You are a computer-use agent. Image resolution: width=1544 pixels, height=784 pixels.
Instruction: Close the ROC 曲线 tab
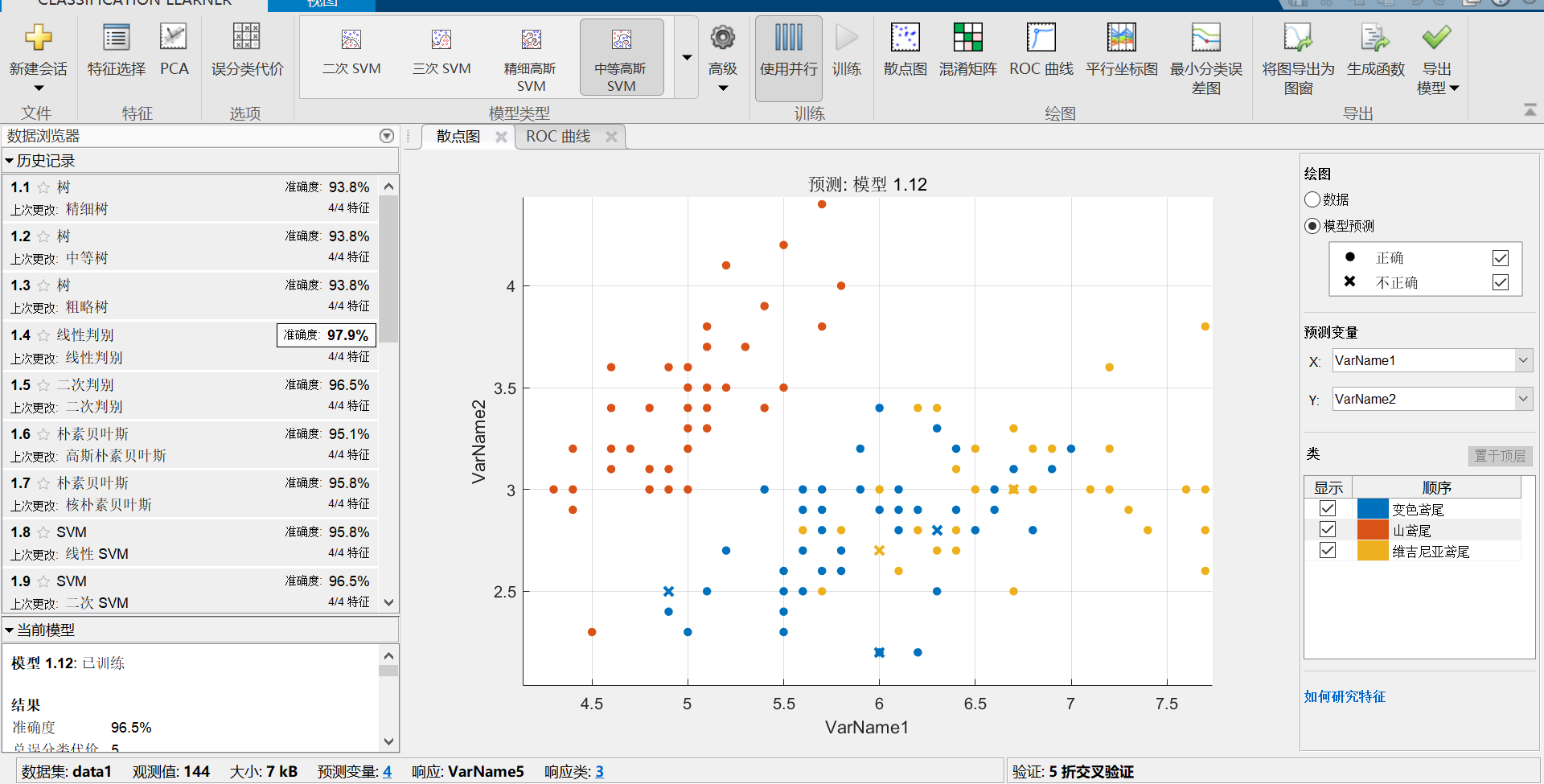[611, 137]
